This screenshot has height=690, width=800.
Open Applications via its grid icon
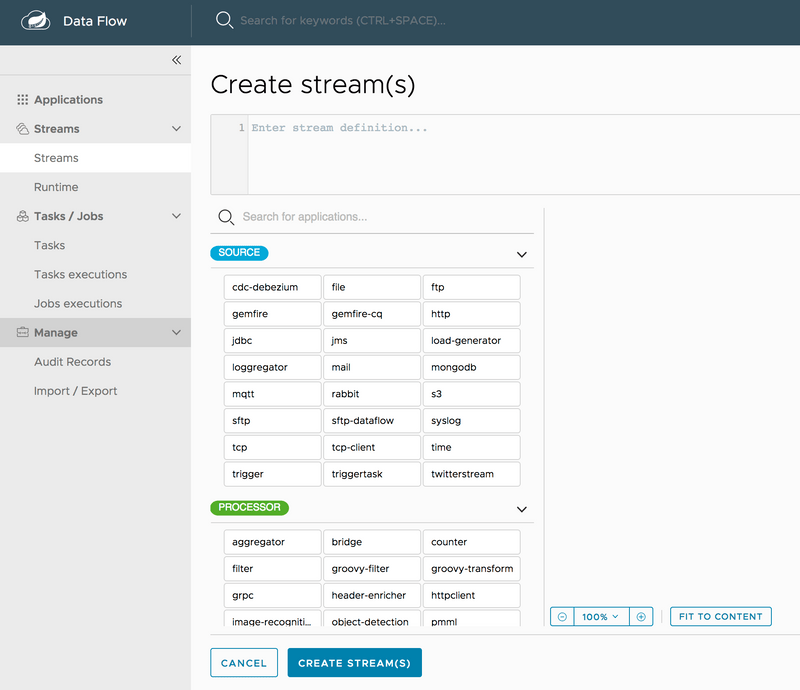(x=23, y=99)
